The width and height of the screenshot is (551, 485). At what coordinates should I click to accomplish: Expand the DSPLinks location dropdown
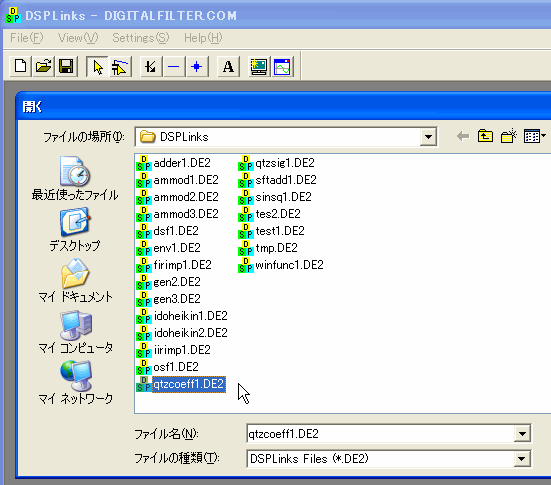tap(428, 137)
